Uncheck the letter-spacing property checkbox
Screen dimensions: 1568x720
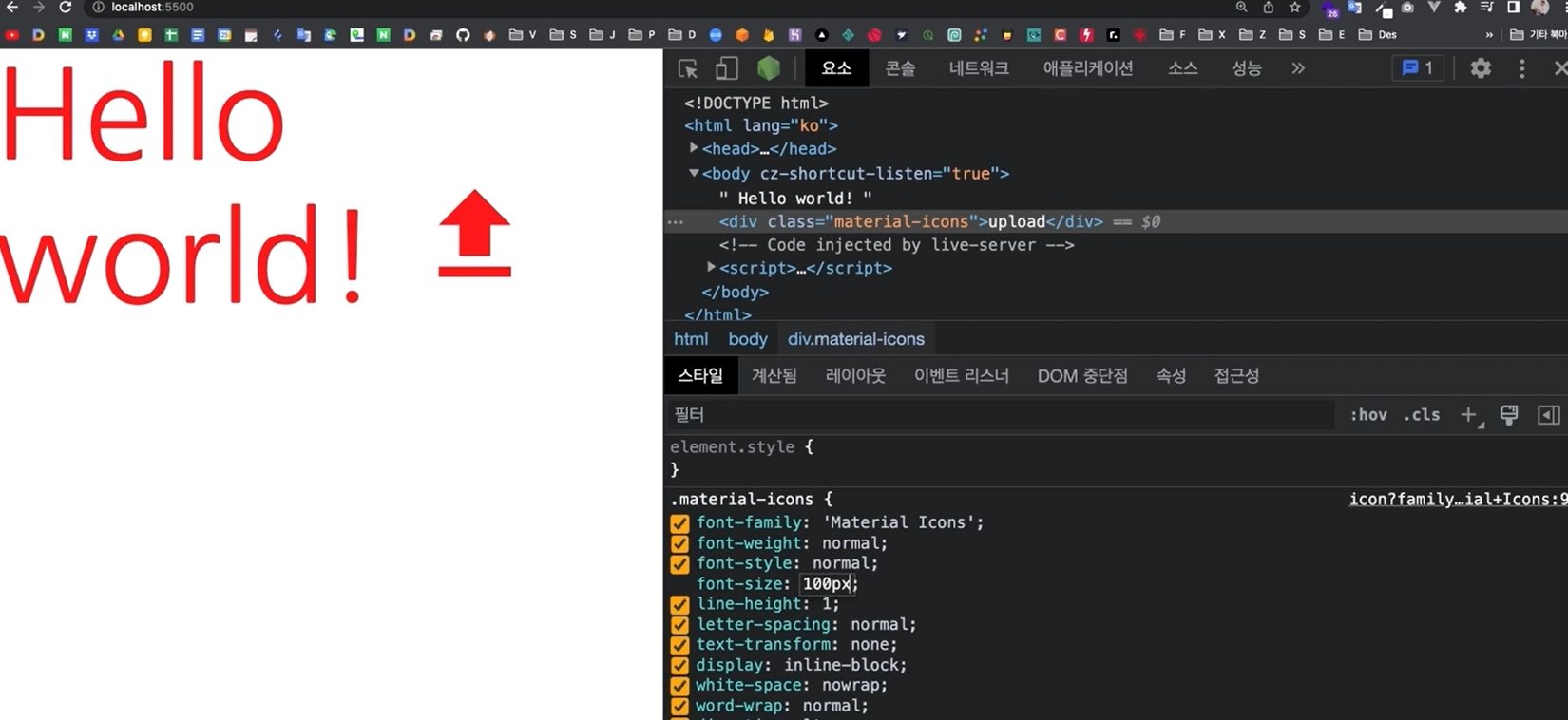point(679,625)
